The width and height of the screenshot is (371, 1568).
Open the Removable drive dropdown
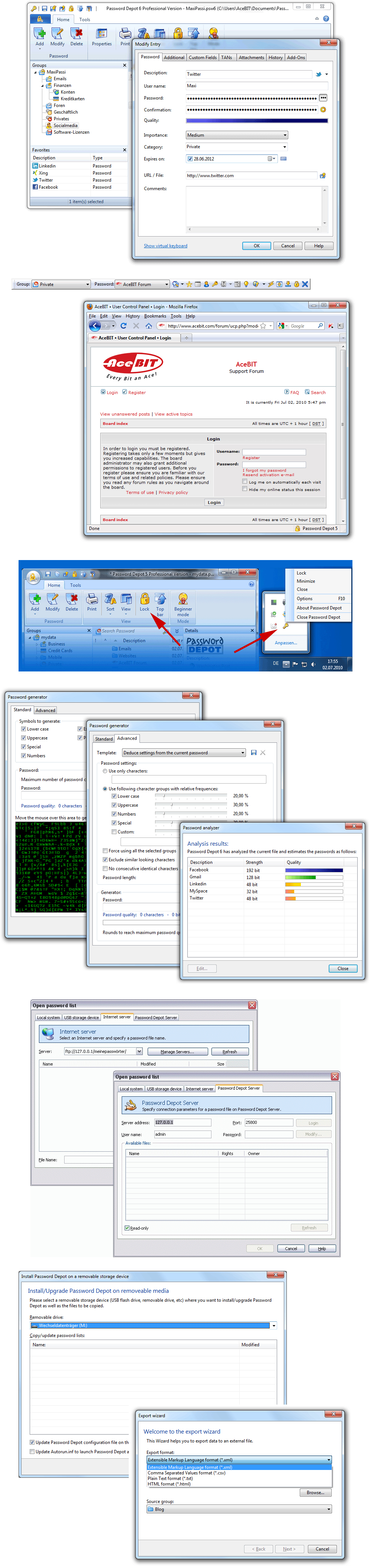point(153,1326)
